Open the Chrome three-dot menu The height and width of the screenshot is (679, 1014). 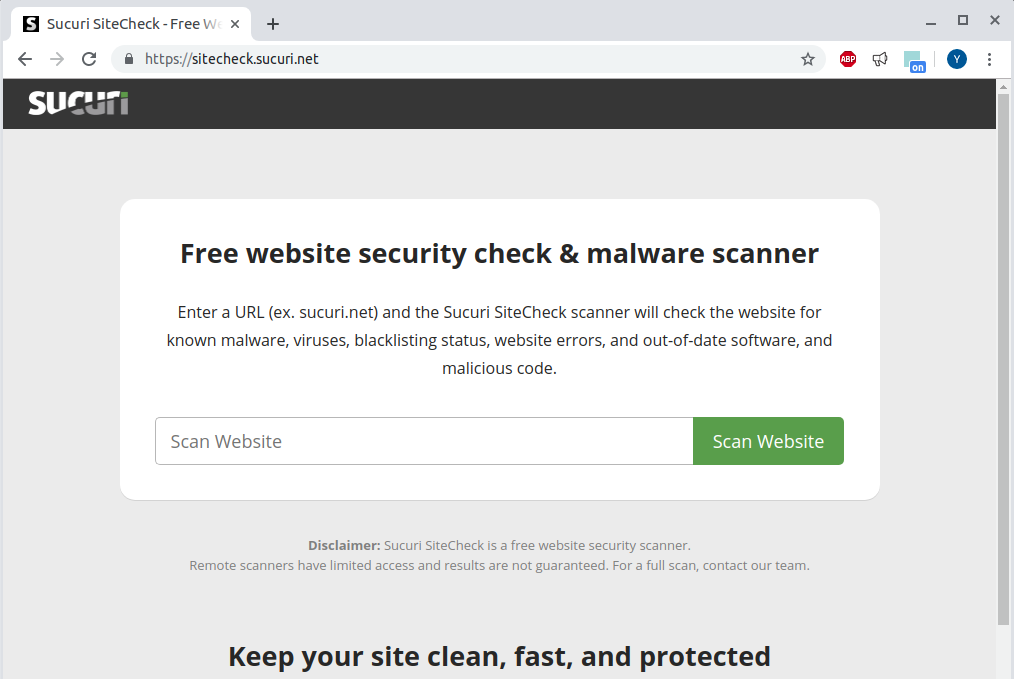coord(990,59)
